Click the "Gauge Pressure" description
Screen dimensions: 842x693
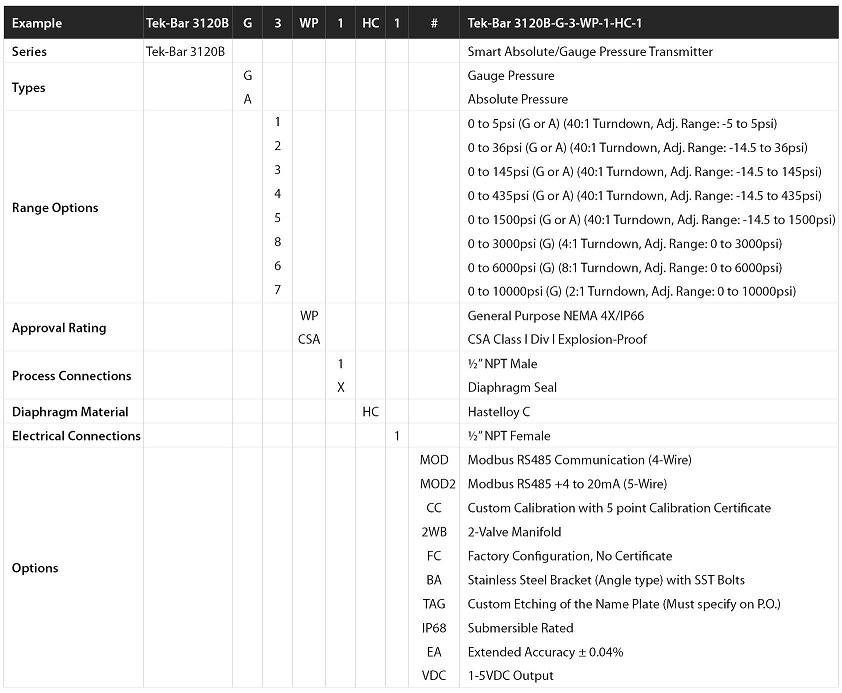pos(511,76)
